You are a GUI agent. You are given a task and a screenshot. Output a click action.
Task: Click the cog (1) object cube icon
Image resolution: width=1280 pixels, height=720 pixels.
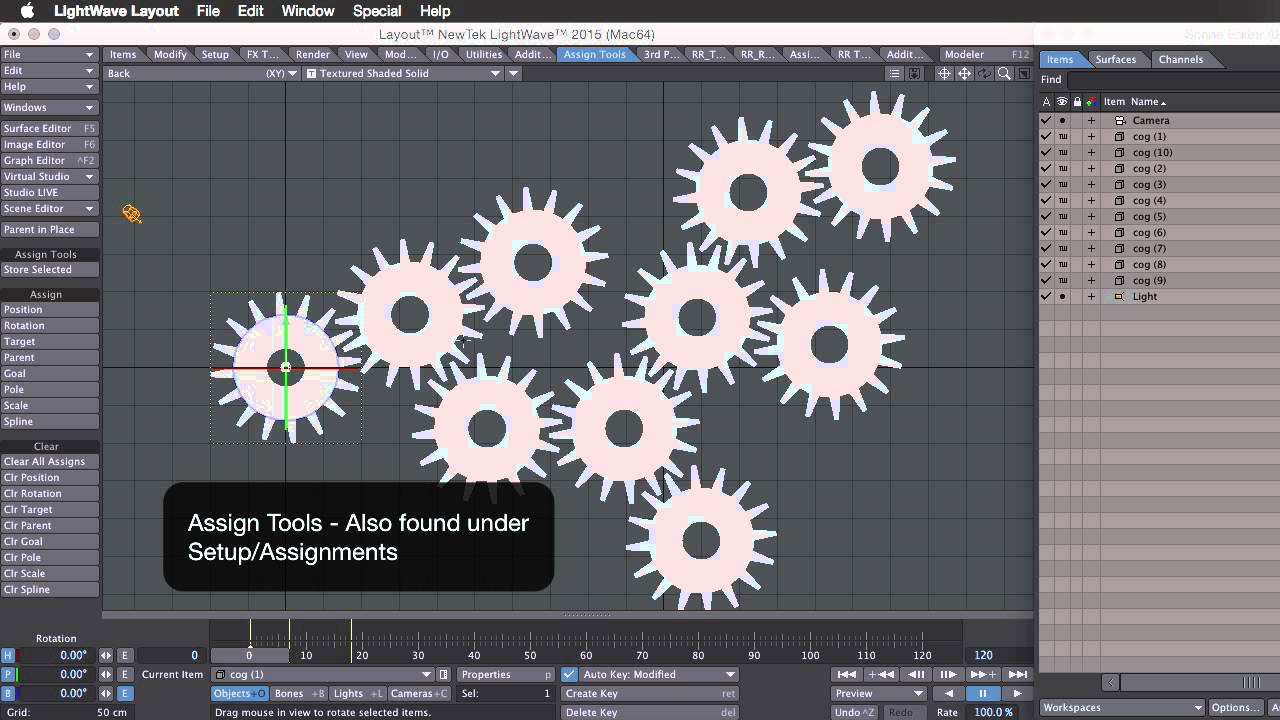pos(1120,136)
